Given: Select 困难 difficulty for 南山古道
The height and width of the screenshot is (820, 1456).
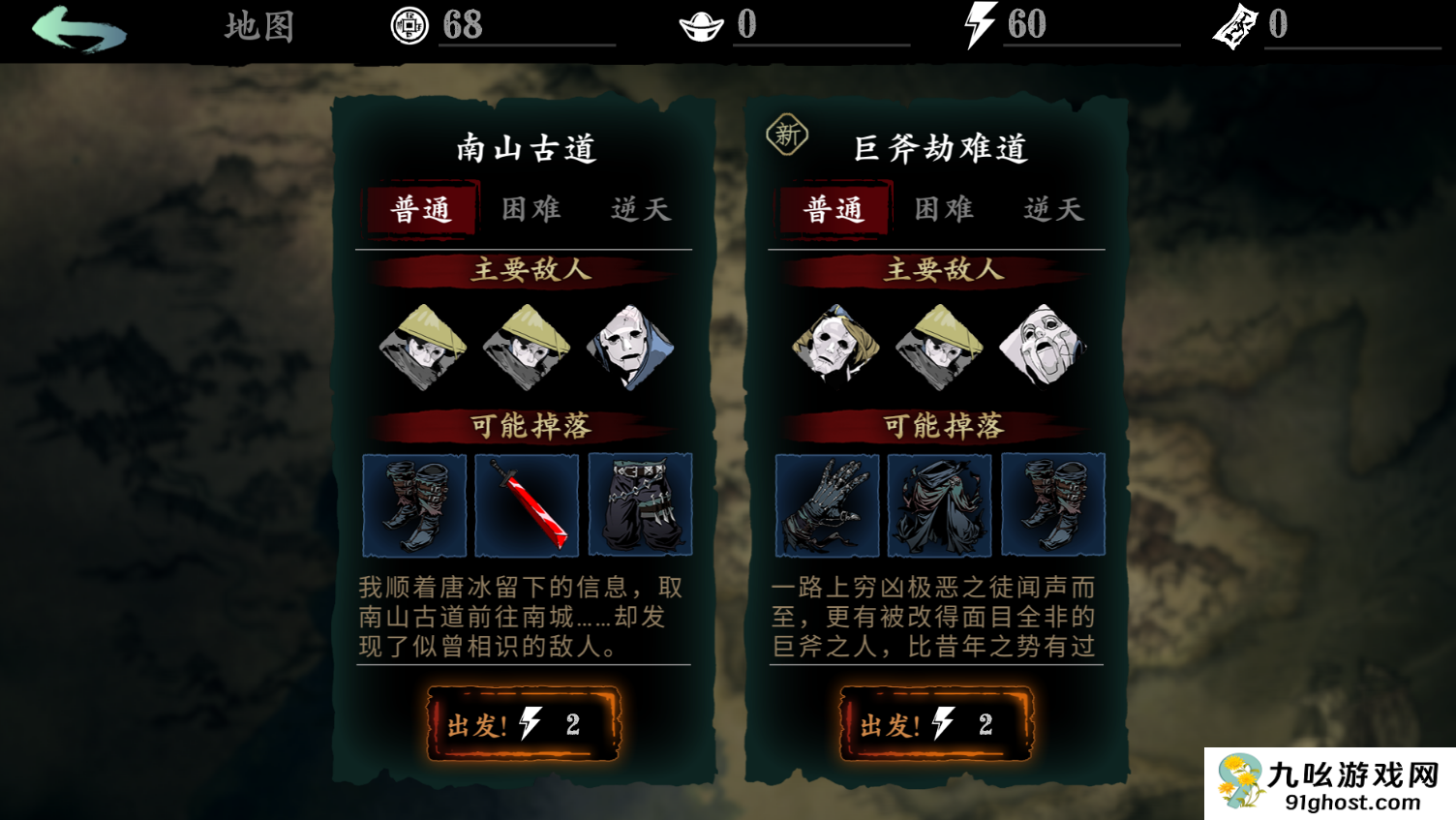Looking at the screenshot, I should [x=531, y=209].
